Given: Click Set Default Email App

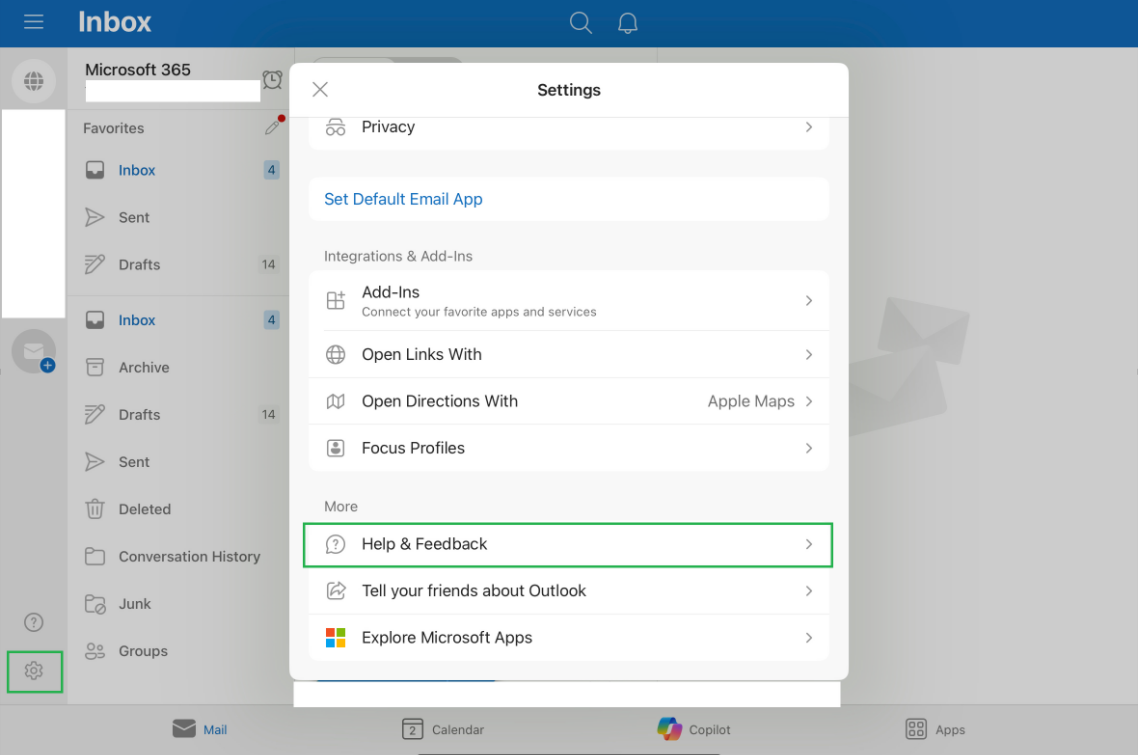Looking at the screenshot, I should [x=403, y=199].
